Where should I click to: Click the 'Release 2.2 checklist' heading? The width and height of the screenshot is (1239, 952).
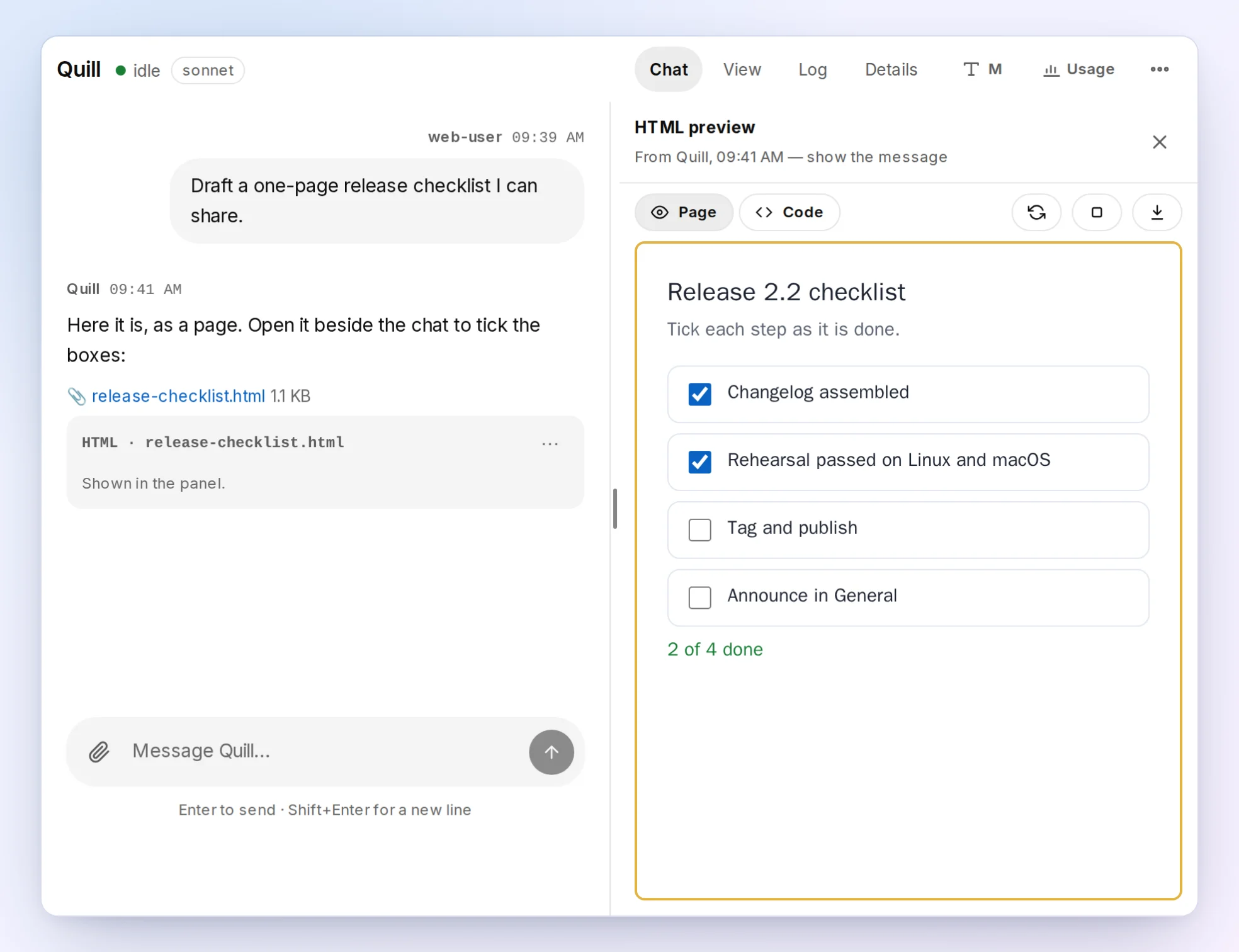tap(786, 292)
